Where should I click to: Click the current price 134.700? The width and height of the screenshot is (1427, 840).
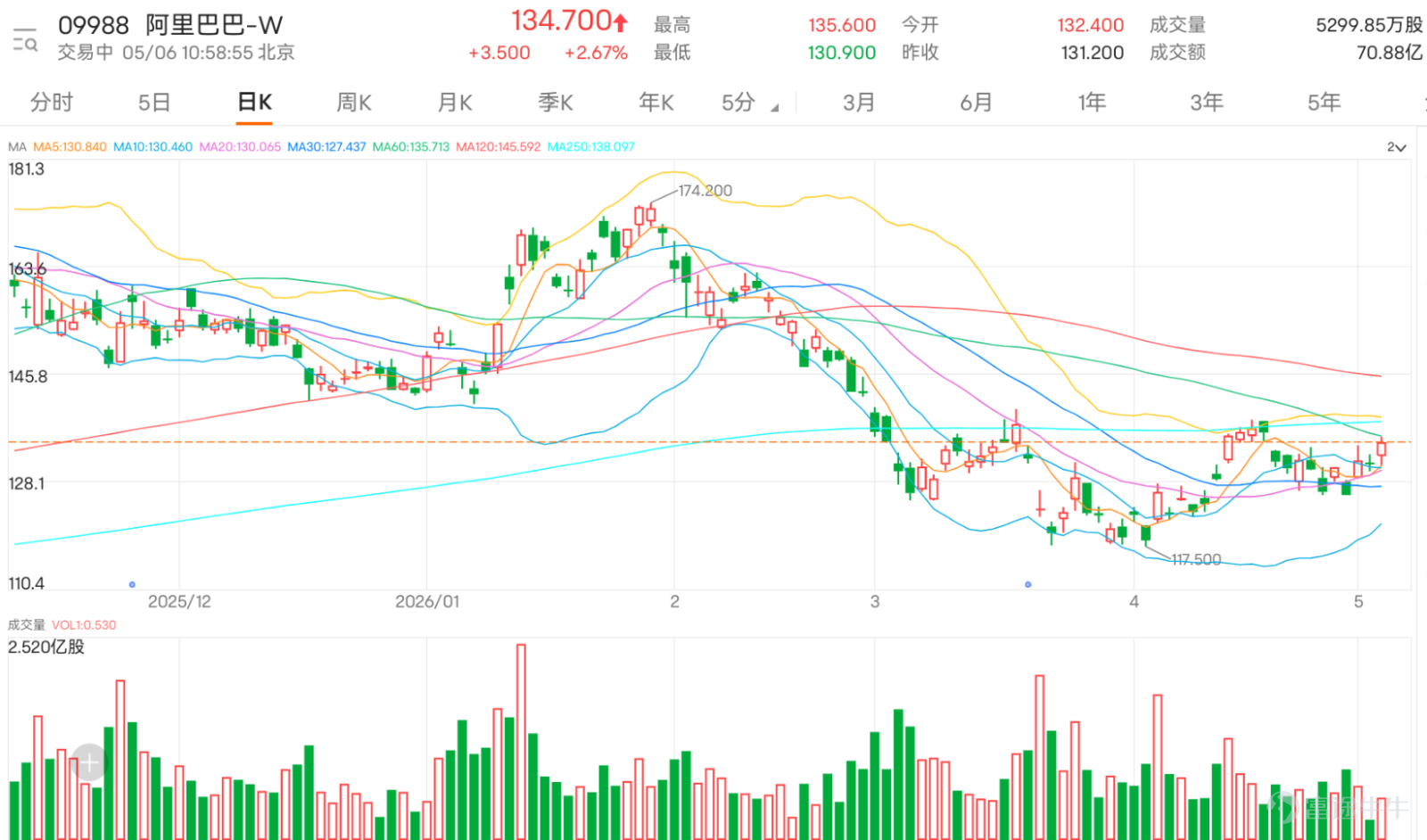[562, 21]
